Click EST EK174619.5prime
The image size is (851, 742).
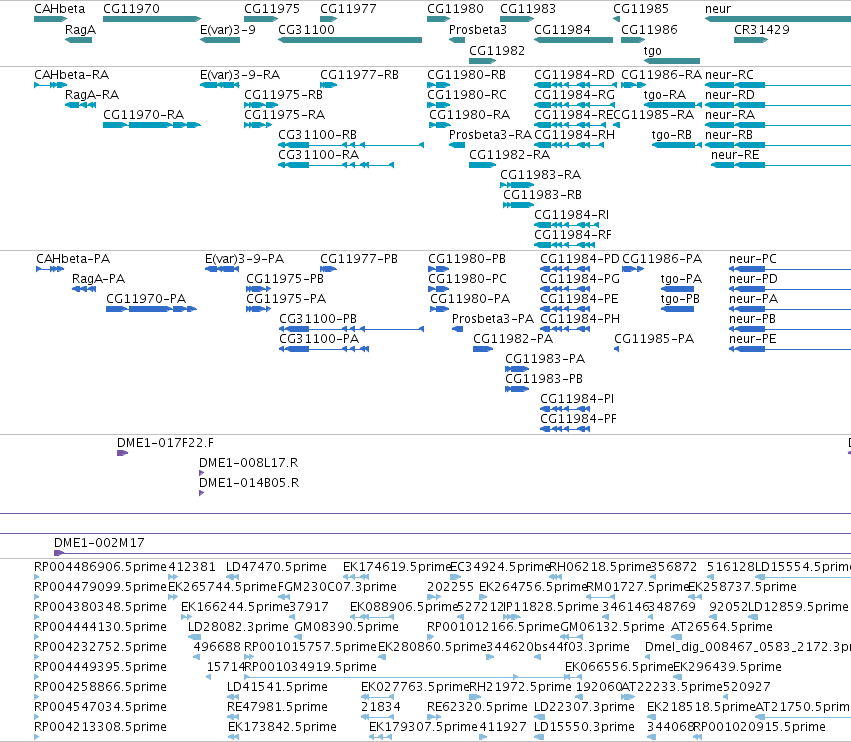click(x=397, y=567)
